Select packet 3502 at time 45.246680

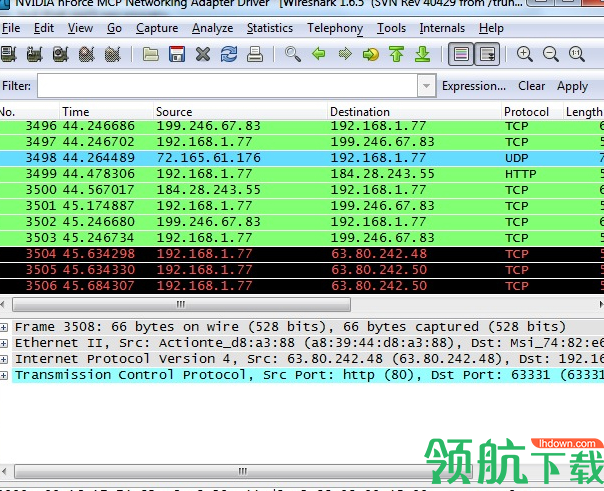[x=302, y=222]
